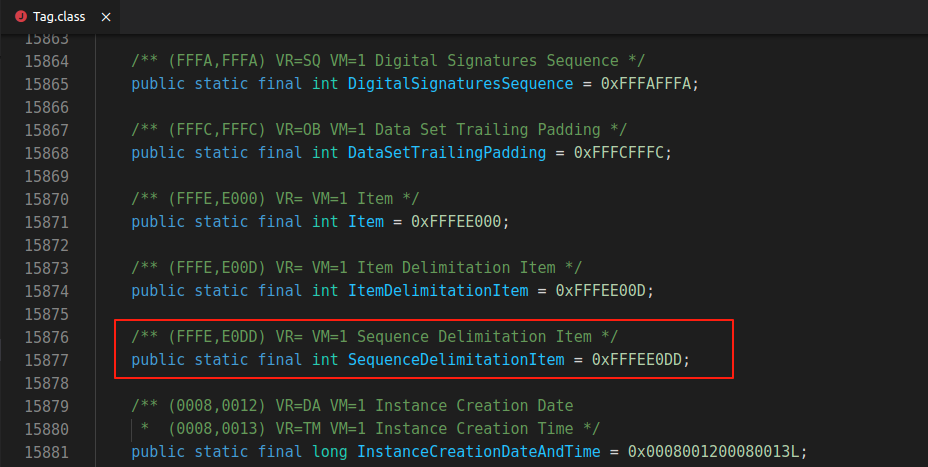Click the Sequence Delimitation Item comment

coord(375,337)
